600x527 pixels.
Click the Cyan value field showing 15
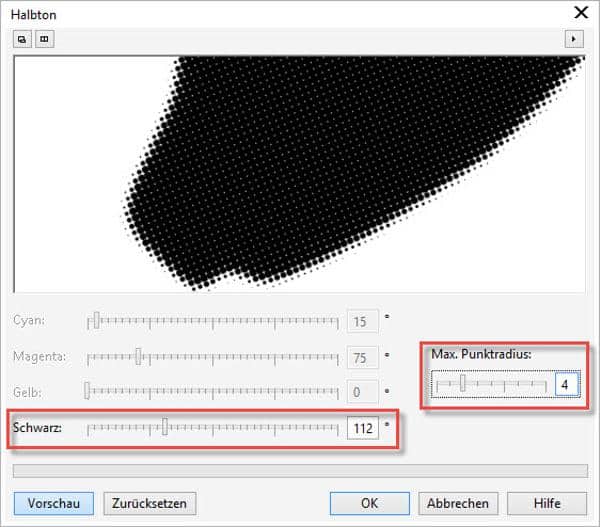[361, 322]
